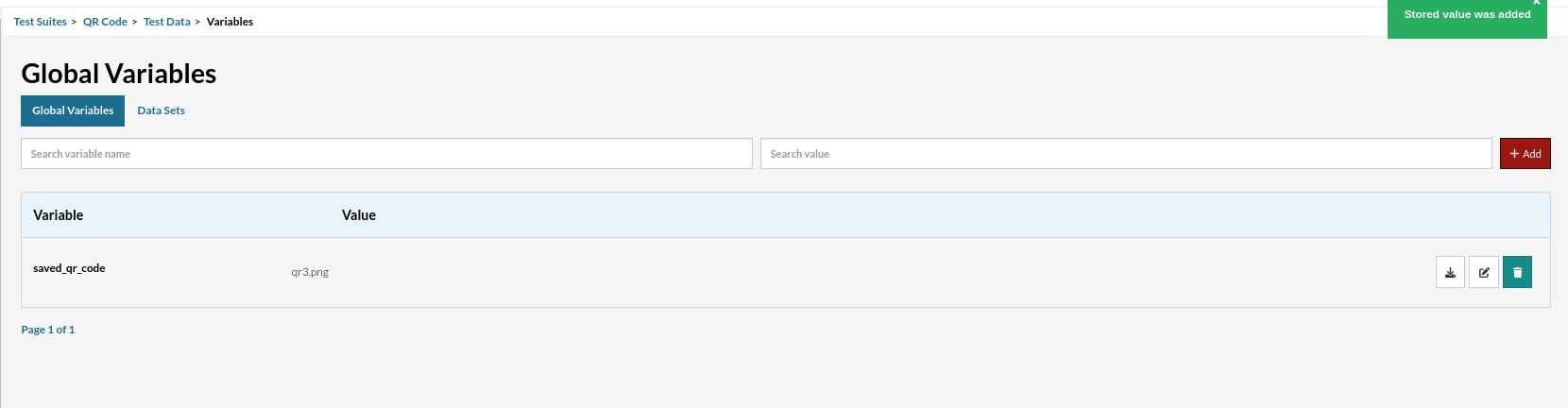Click the Global Variables page heading
Image resolution: width=1568 pixels, height=408 pixels.
[119, 74]
